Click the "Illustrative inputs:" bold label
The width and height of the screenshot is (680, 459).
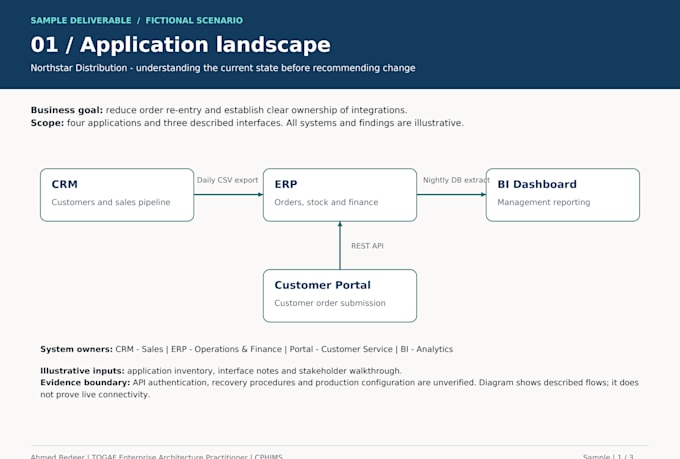tap(82, 371)
